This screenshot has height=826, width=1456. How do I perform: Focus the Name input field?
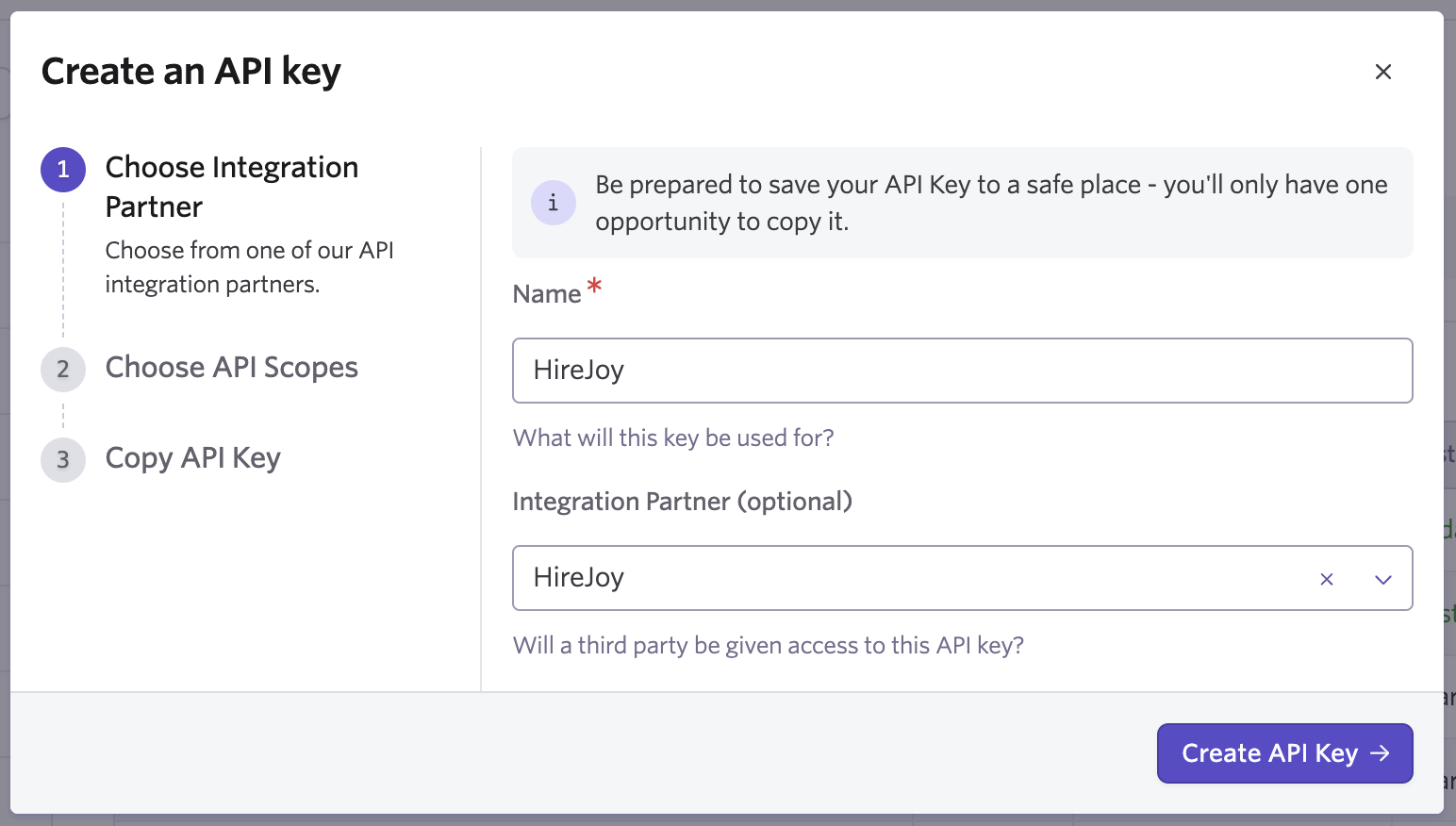pos(962,371)
